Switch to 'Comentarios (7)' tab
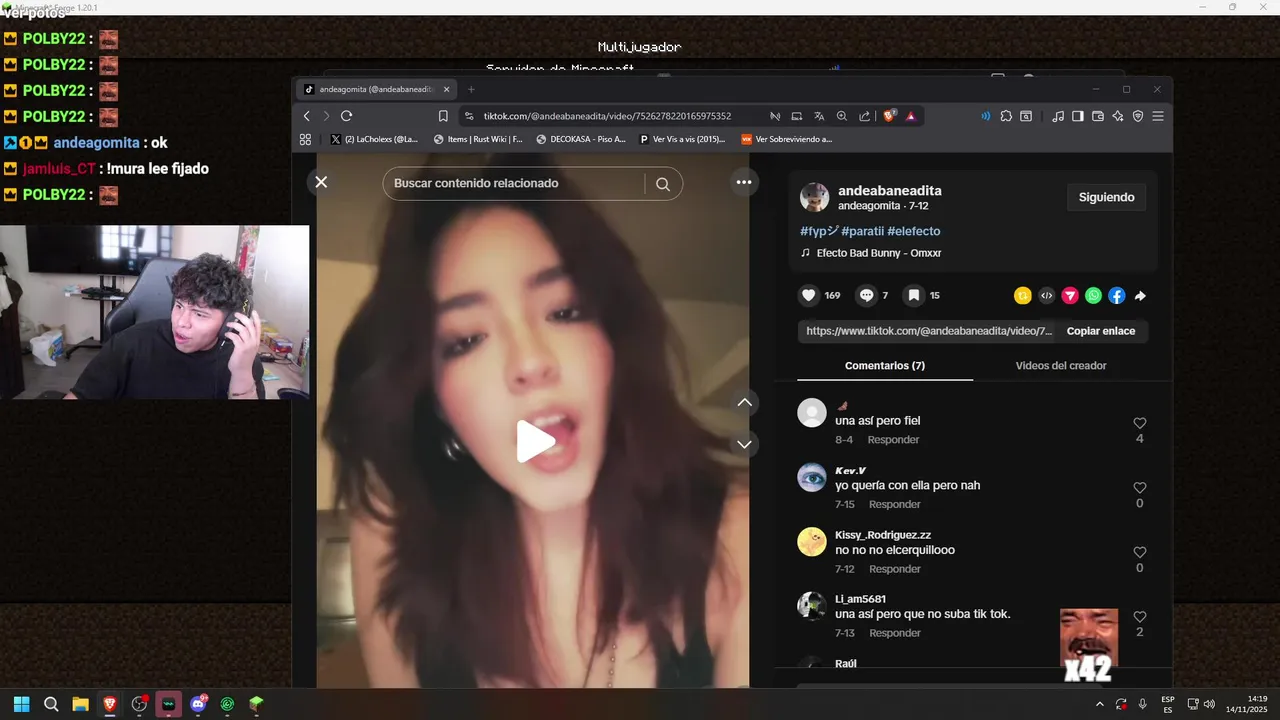The width and height of the screenshot is (1280, 720). 885,366
